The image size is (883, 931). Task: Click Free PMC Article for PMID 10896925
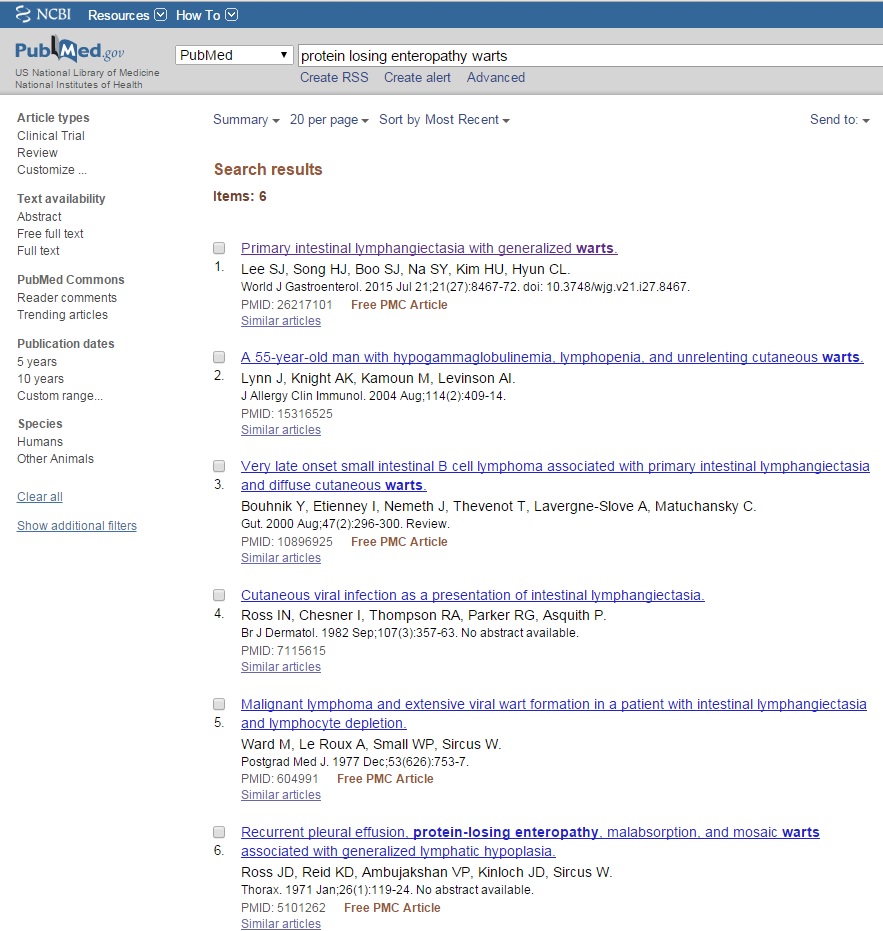click(x=399, y=542)
